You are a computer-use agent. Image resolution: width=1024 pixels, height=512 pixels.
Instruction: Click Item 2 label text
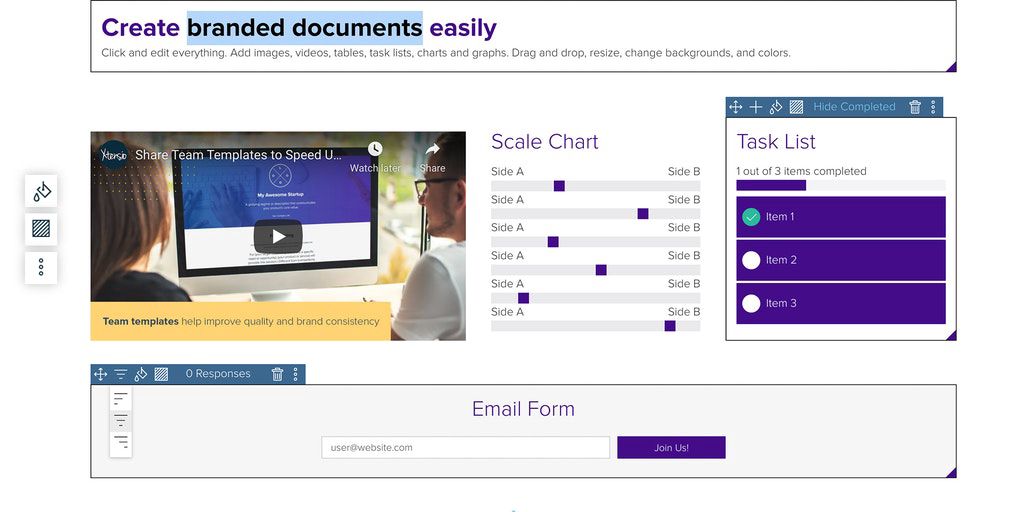pos(782,260)
